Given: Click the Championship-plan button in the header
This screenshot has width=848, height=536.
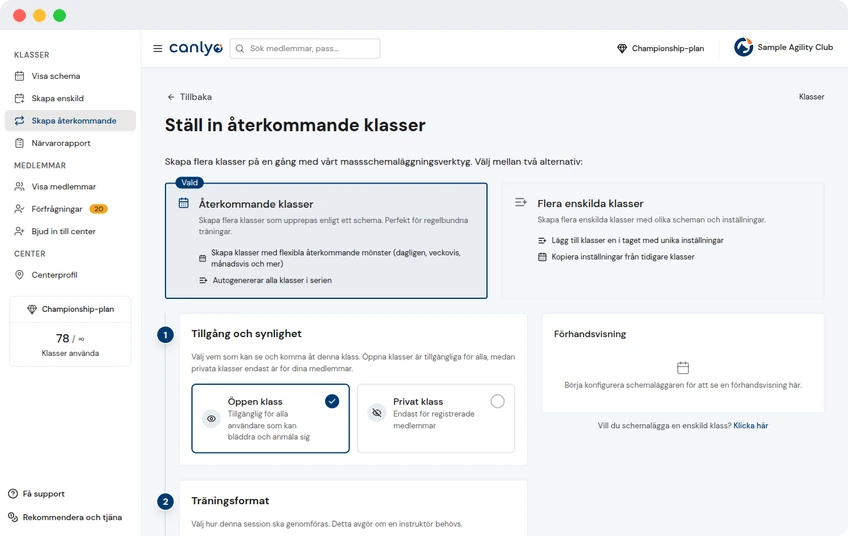Looking at the screenshot, I should (660, 49).
